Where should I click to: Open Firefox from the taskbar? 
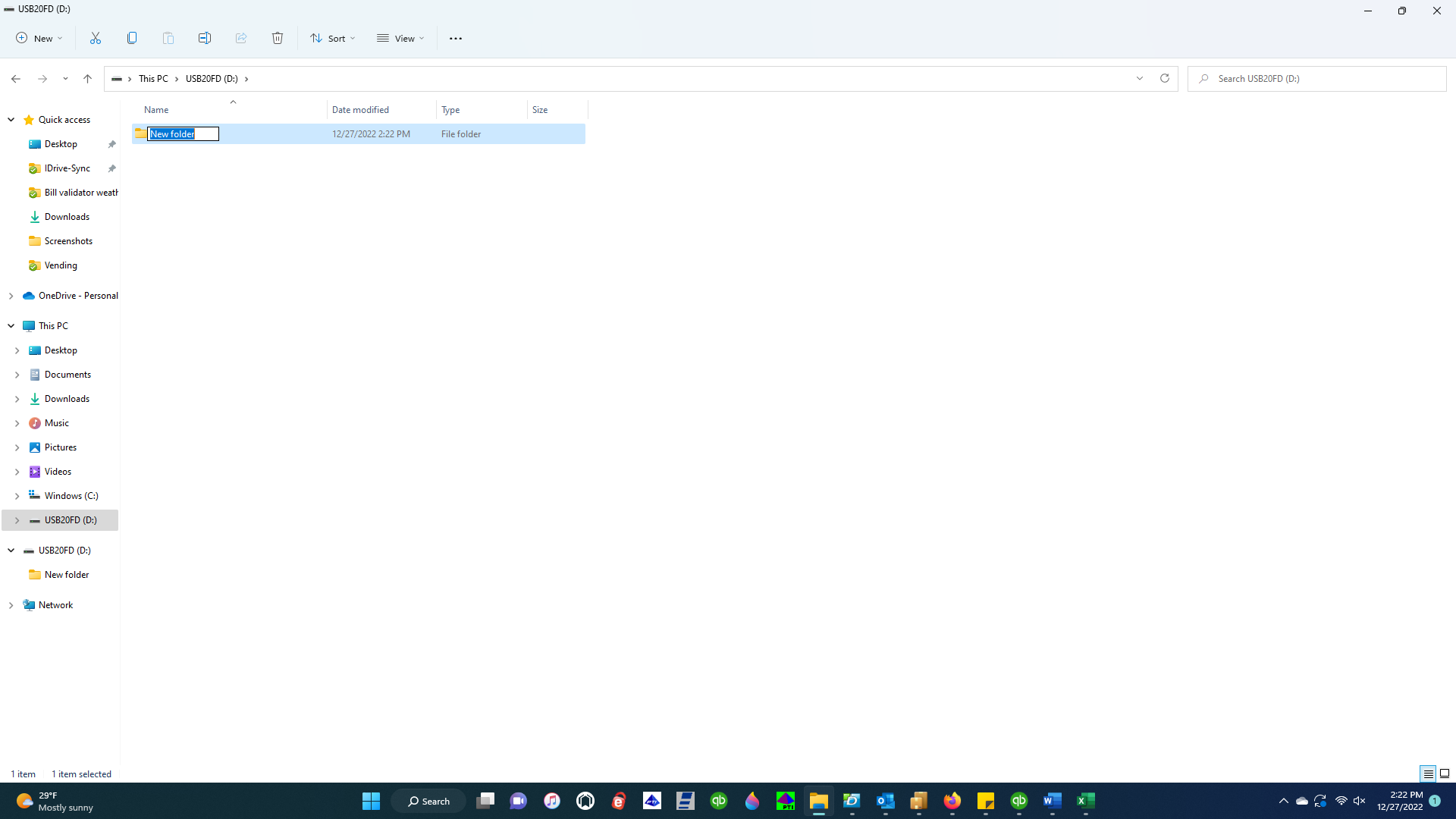[x=952, y=801]
